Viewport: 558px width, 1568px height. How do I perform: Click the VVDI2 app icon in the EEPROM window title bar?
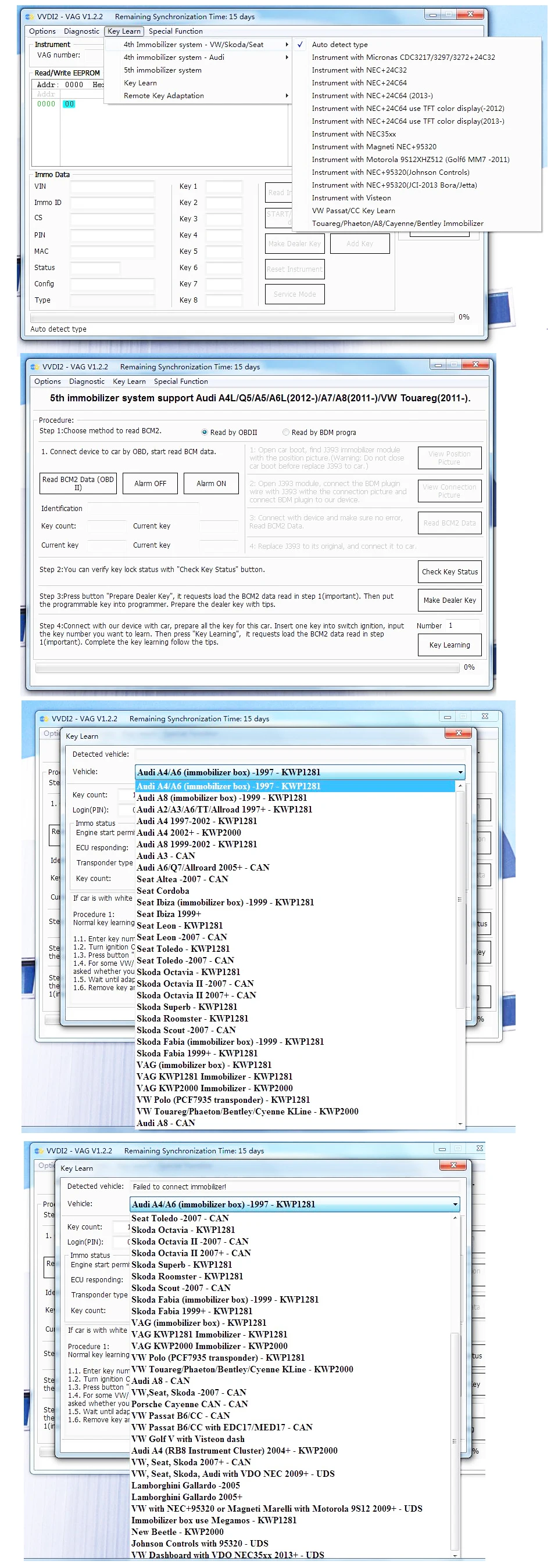pyautogui.click(x=28, y=16)
